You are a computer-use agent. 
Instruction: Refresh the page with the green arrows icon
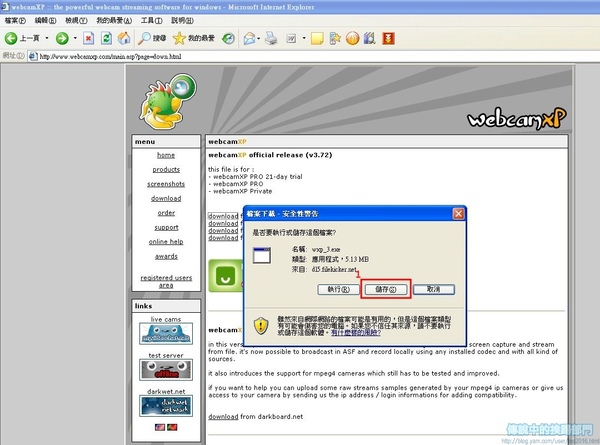tap(106, 38)
